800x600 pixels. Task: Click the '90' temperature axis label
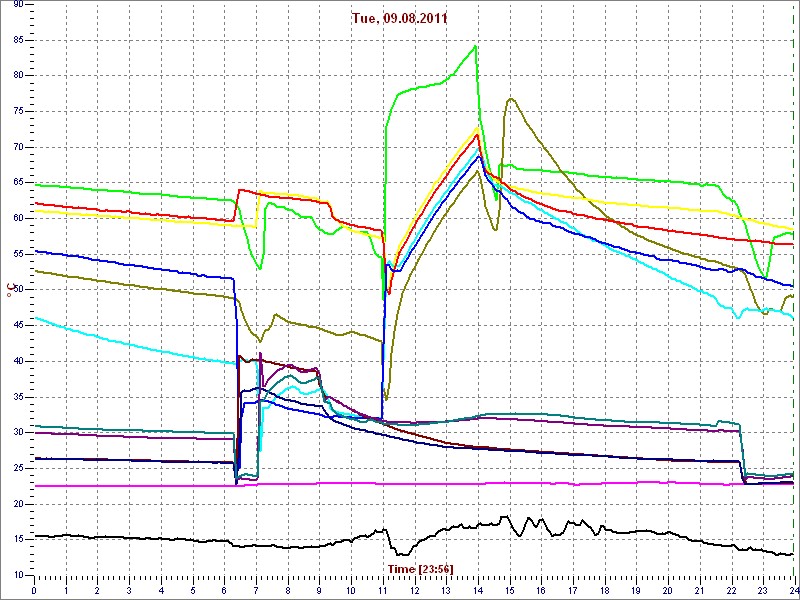16,4
